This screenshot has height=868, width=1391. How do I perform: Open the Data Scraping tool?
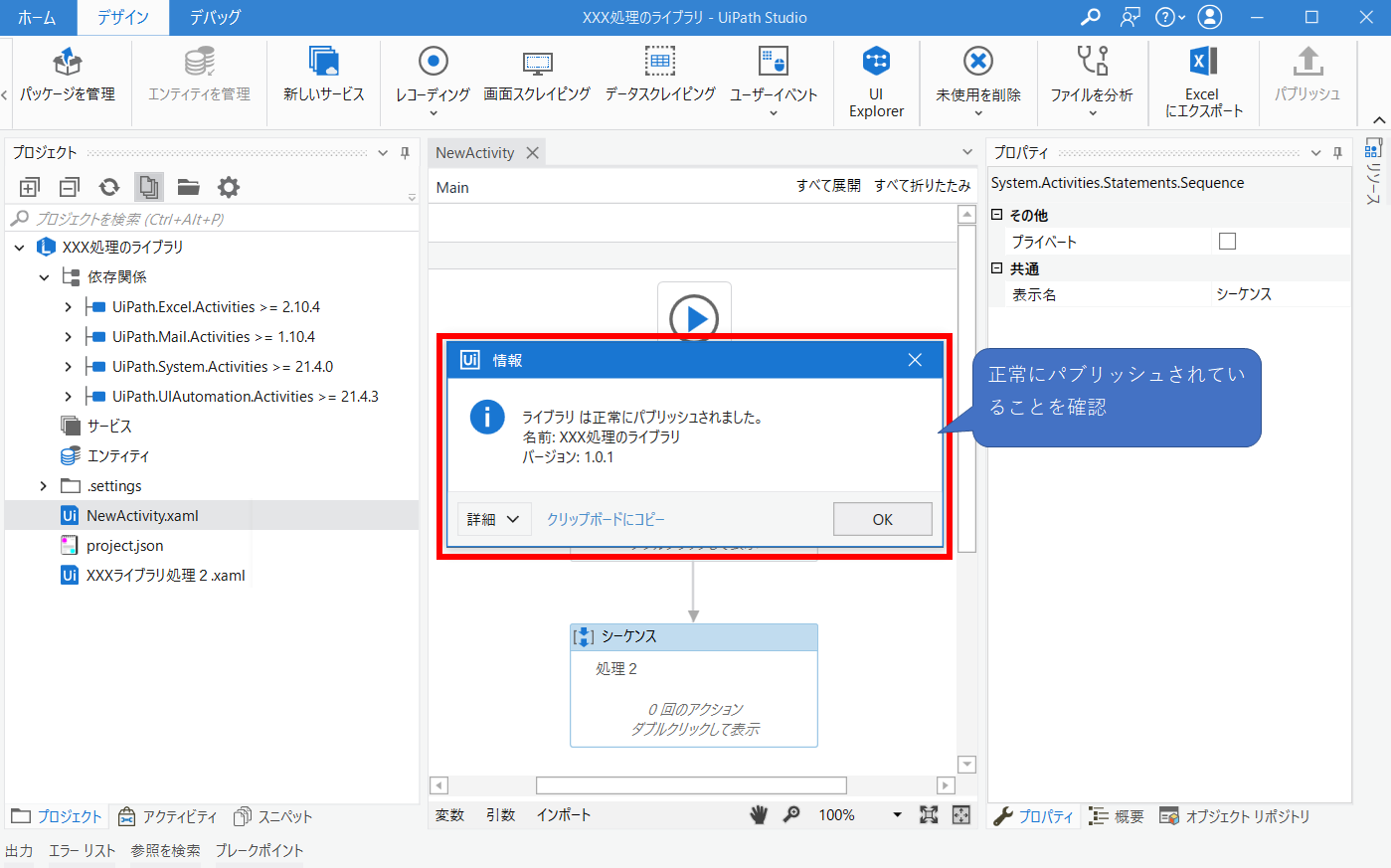click(x=660, y=76)
